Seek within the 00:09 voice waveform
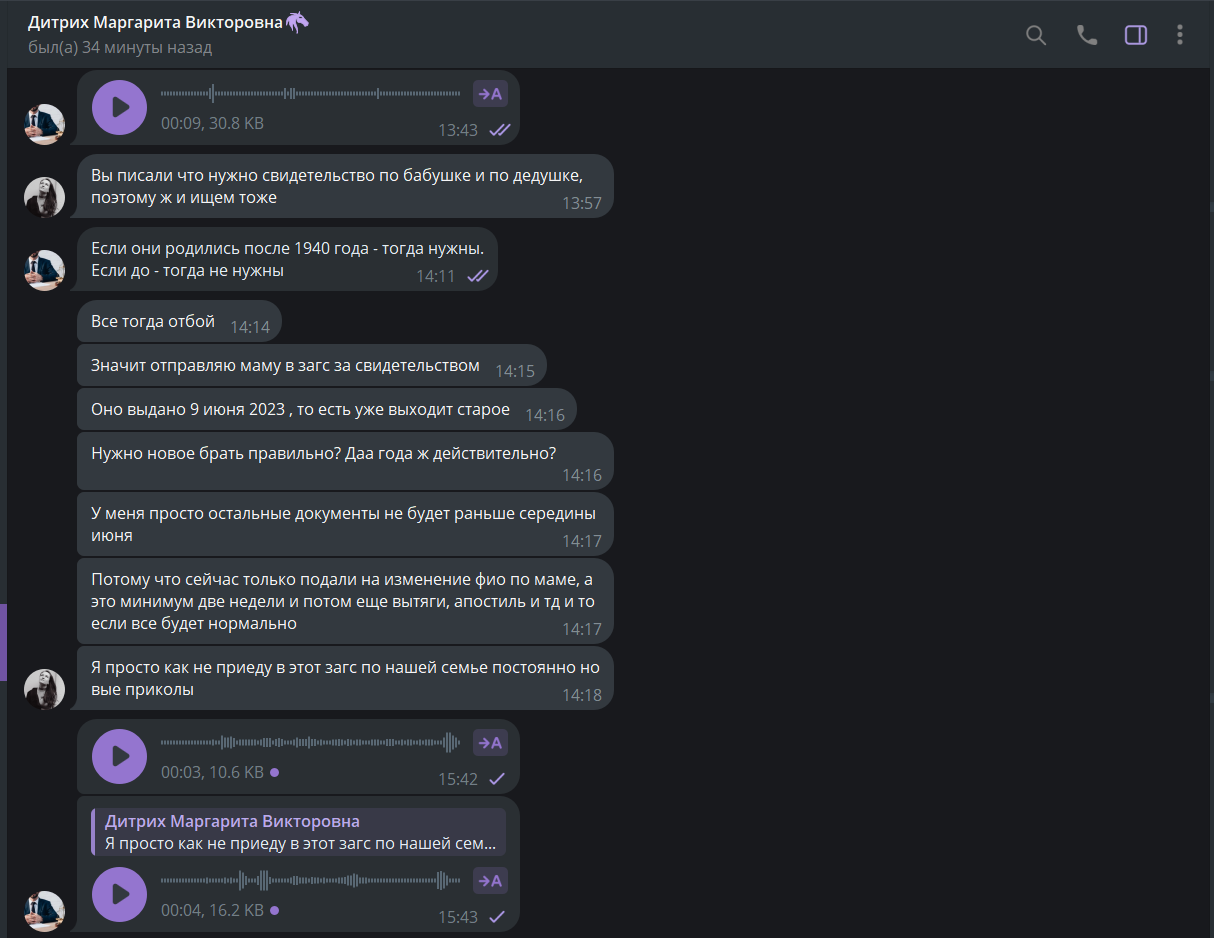1214x938 pixels. click(x=311, y=94)
